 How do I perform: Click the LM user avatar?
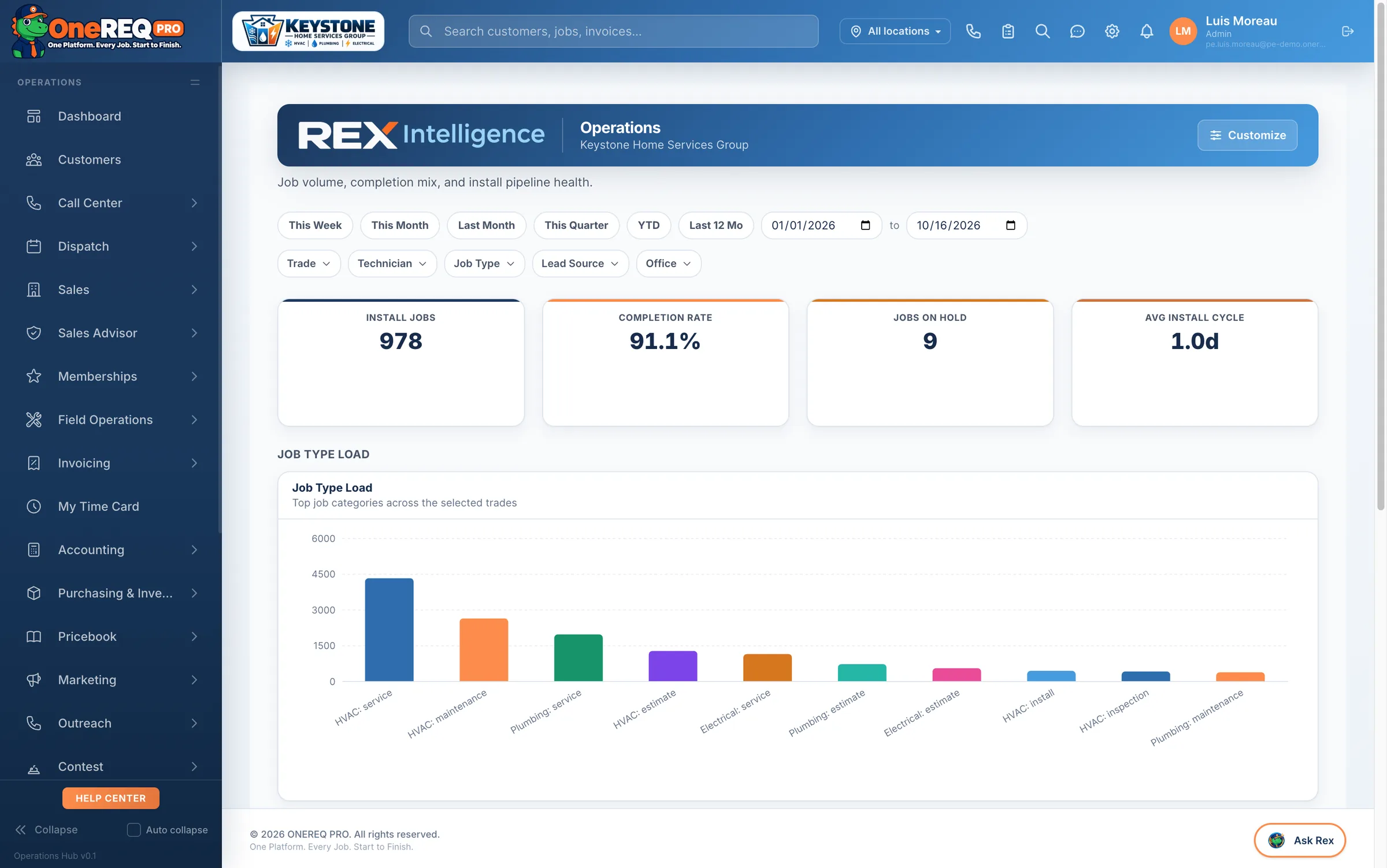pyautogui.click(x=1183, y=31)
